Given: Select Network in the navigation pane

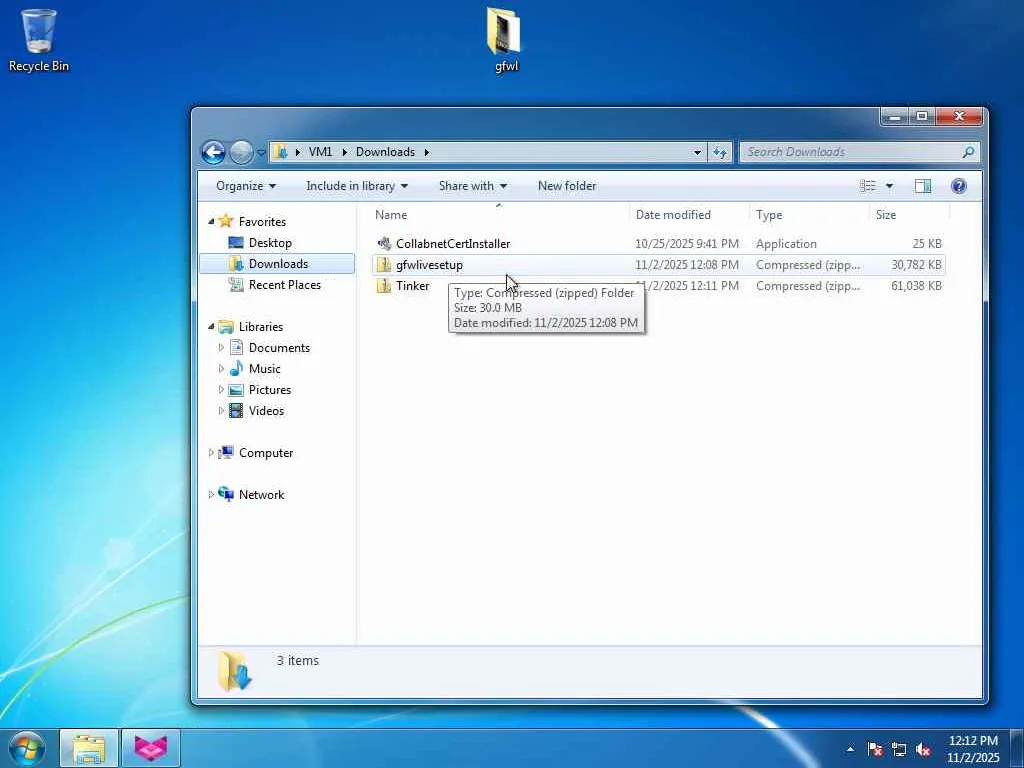Looking at the screenshot, I should 261,494.
